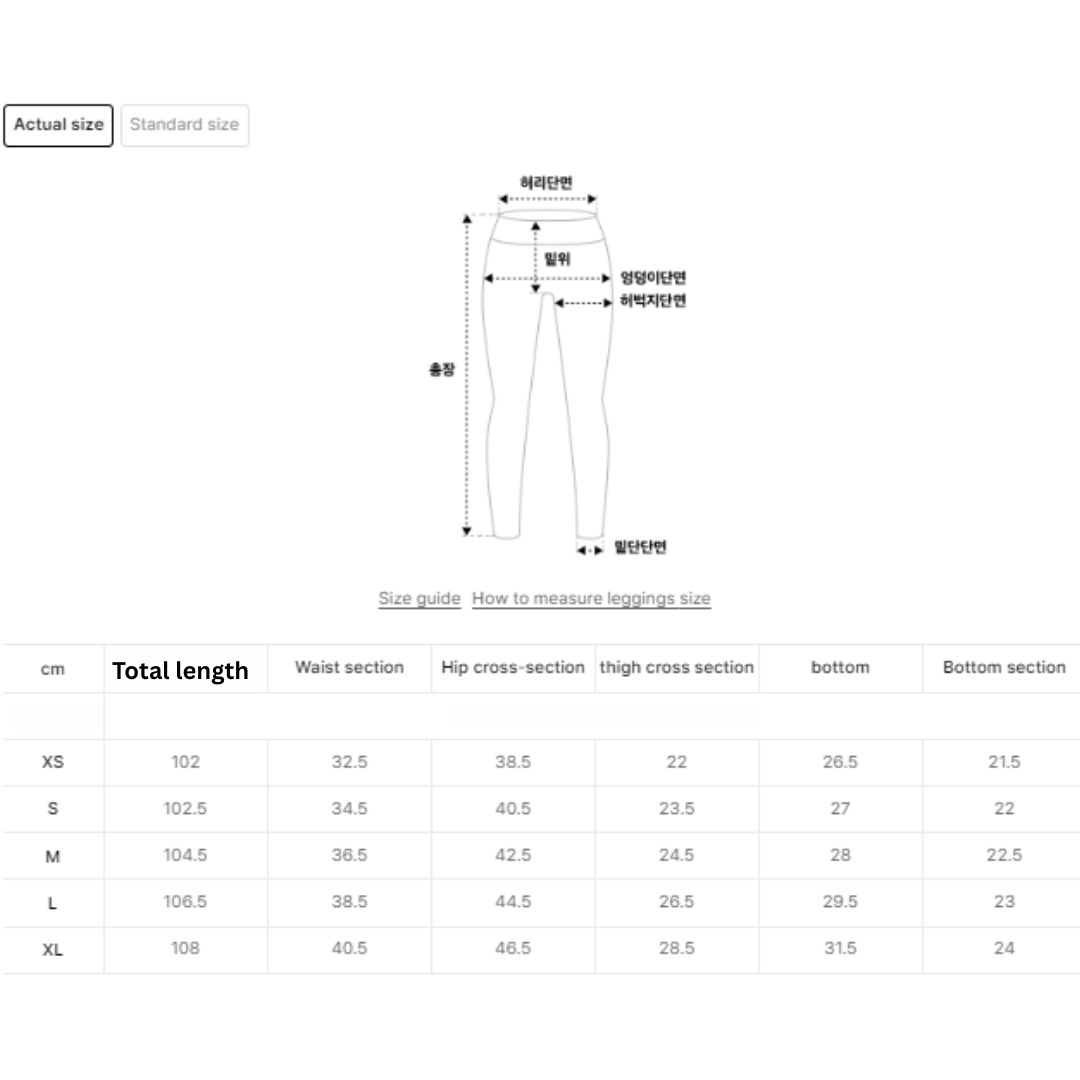The image size is (1080, 1080).
Task: Click the 엉덩이단면 label in the diagram
Action: pos(653,278)
